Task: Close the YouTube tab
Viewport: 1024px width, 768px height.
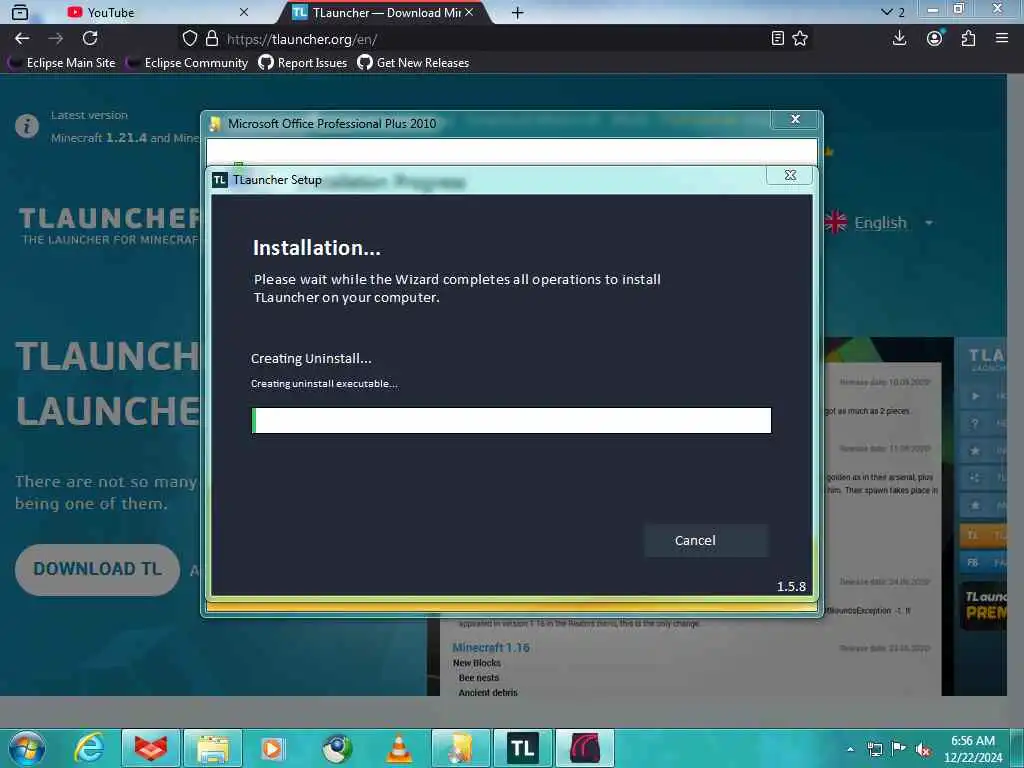Action: [244, 12]
